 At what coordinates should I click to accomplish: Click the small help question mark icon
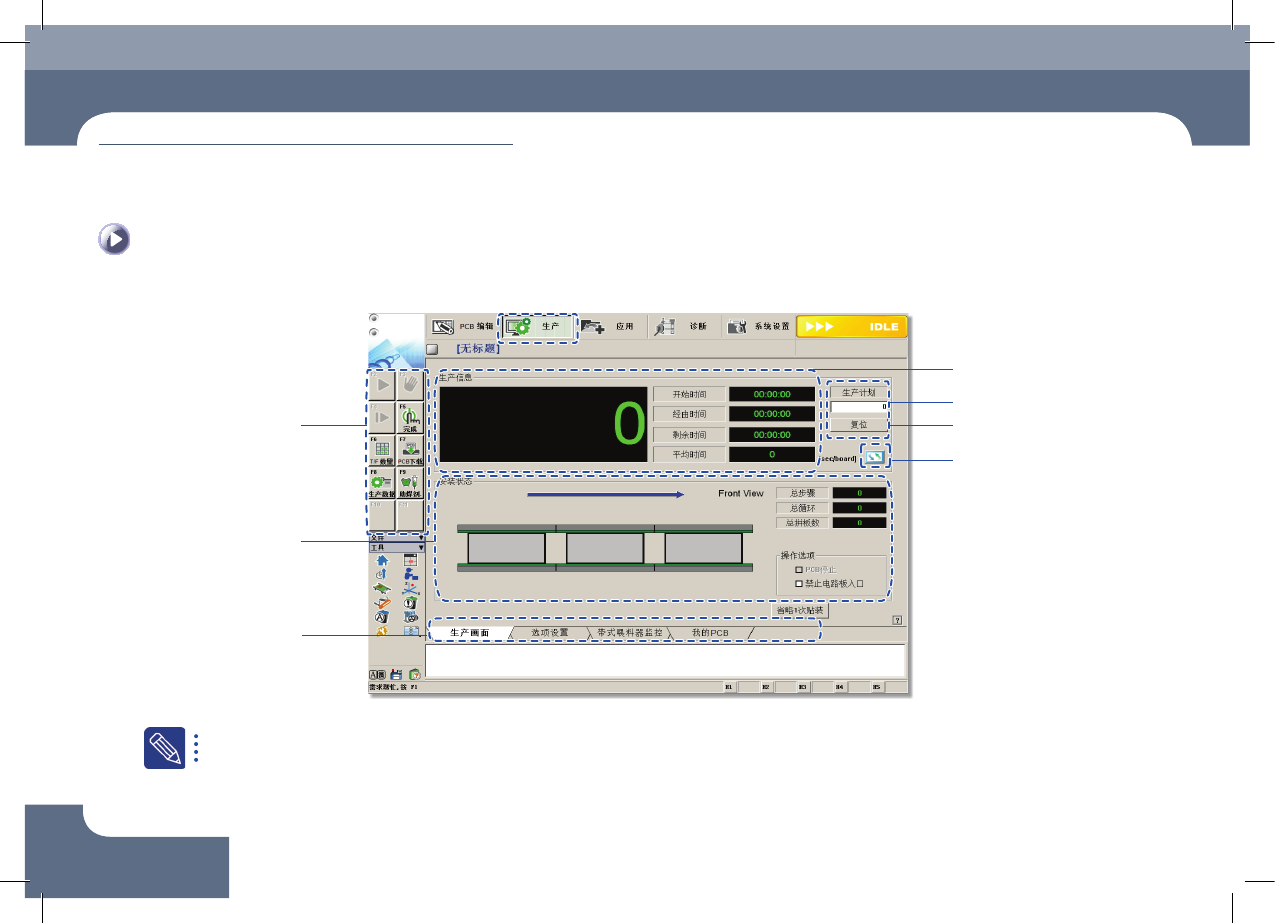(897, 620)
